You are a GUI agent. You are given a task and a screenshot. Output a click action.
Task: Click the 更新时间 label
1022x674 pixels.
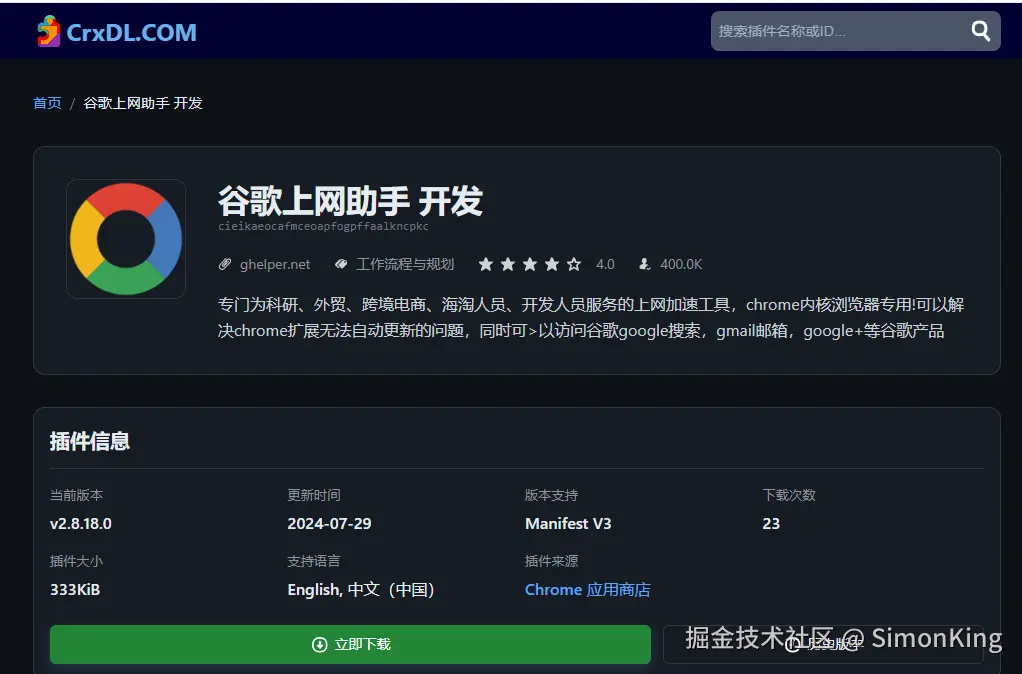314,495
